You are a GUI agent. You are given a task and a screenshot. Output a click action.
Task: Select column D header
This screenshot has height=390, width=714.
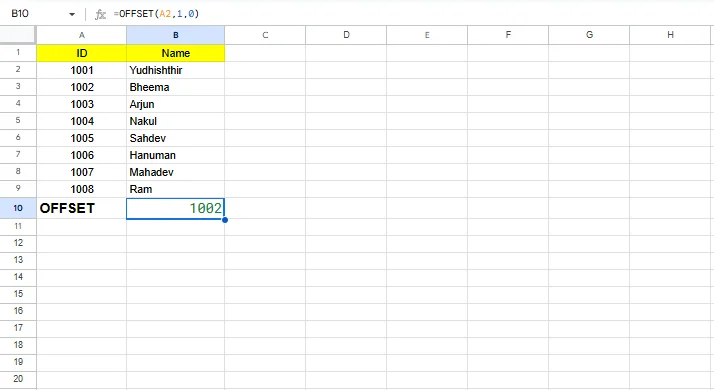click(x=346, y=35)
